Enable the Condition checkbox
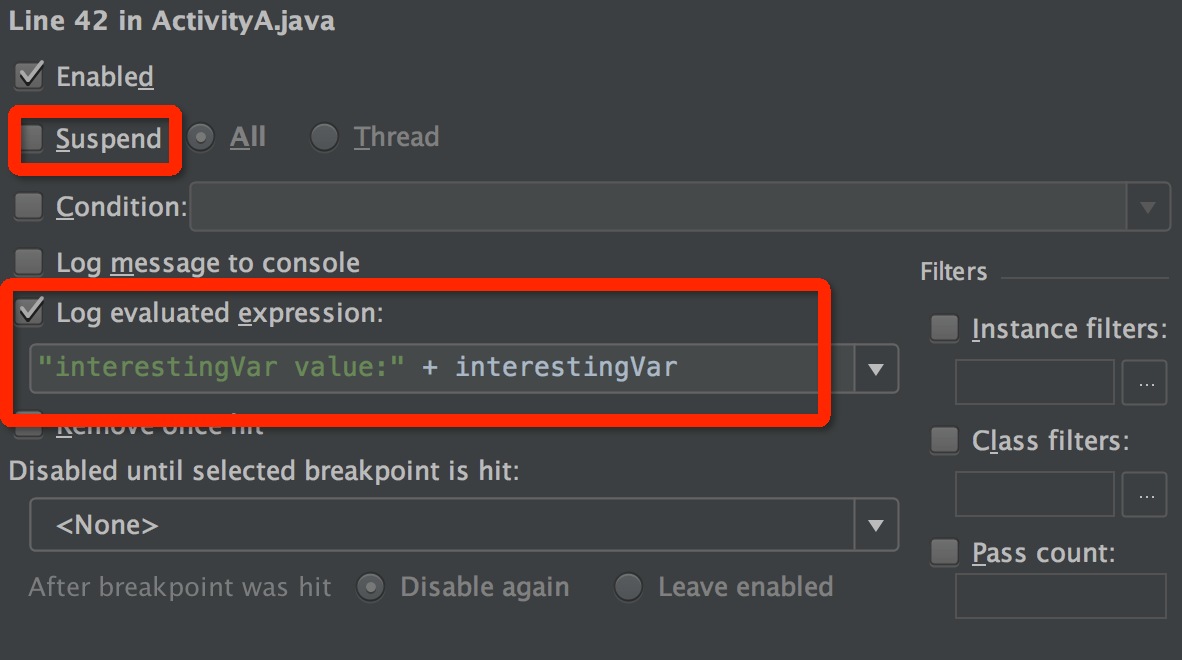The height and width of the screenshot is (660, 1182). 28,207
